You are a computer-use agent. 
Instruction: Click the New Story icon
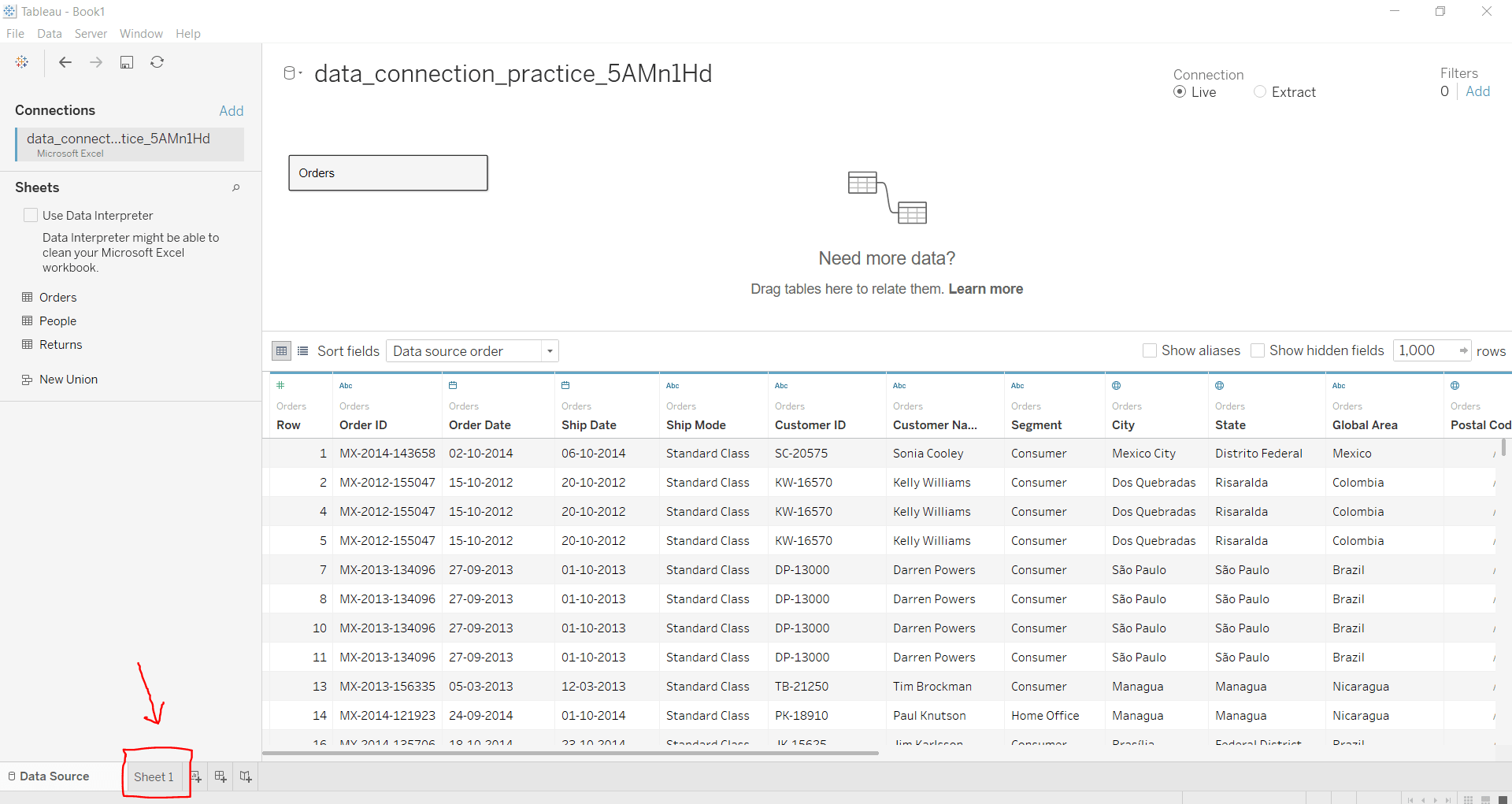245,776
